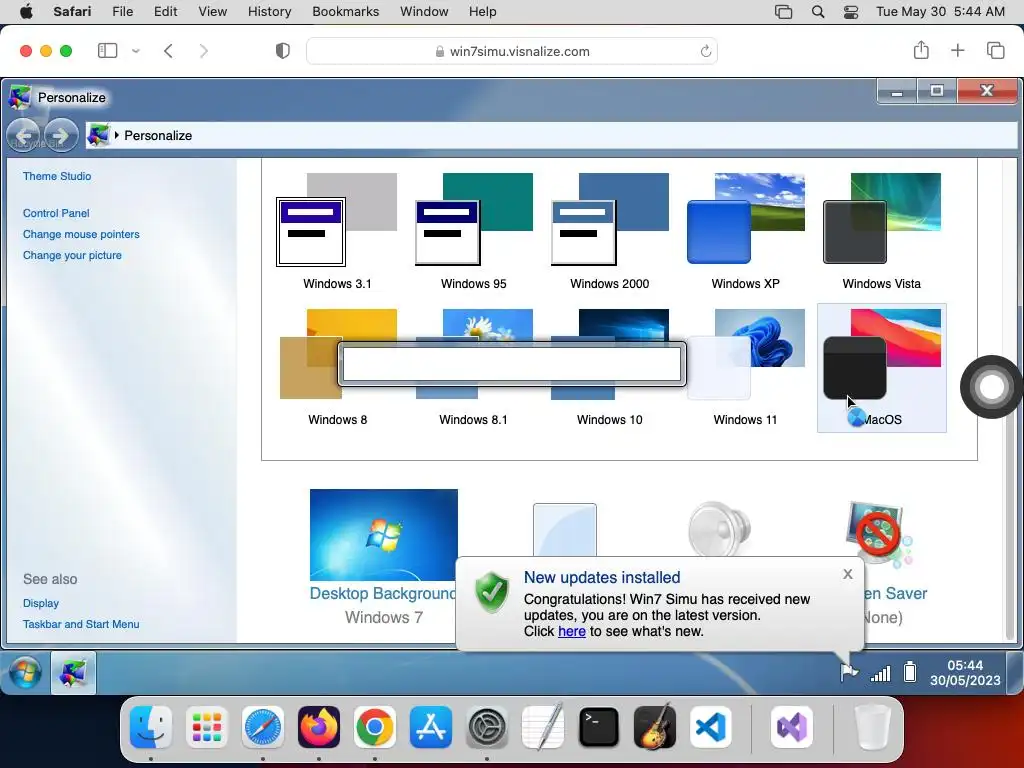
Task: Open Spotlight search in menu bar
Action: point(818,12)
